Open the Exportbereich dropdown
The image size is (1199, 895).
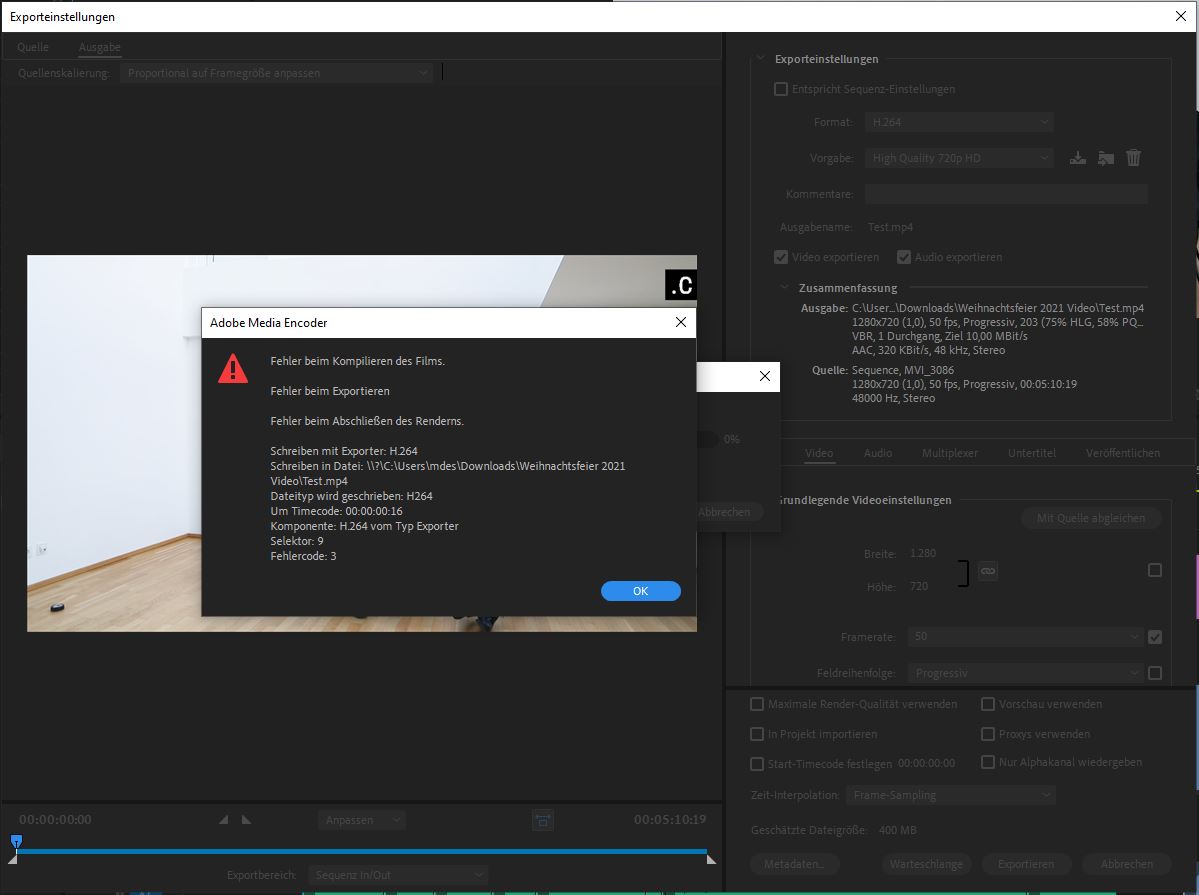pos(398,874)
